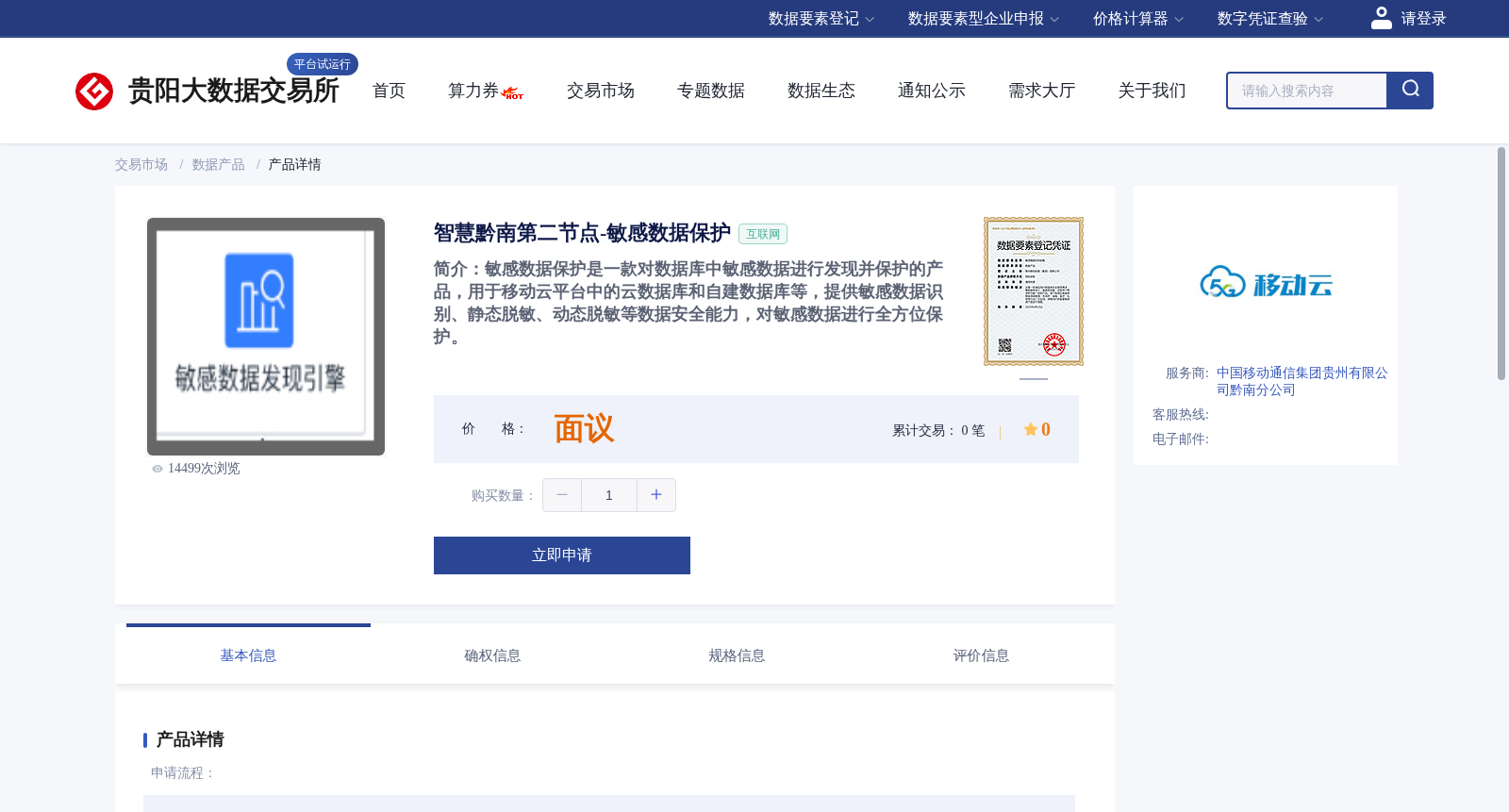Click the product title 智慧黔南第二节点-敏感数据保护
Viewport: 1509px width, 812px height.
point(582,233)
